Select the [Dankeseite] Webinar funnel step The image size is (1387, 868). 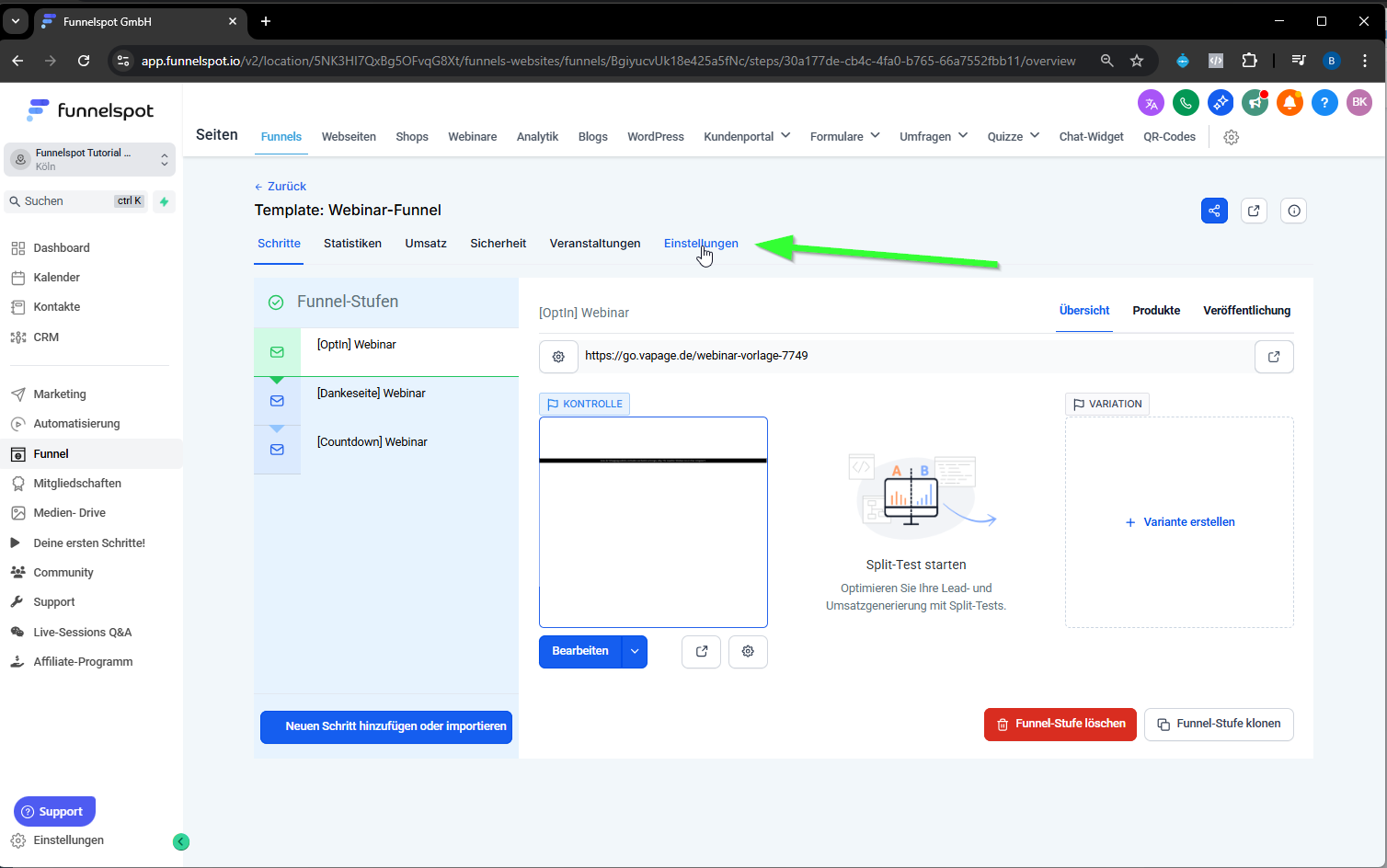pyautogui.click(x=386, y=401)
